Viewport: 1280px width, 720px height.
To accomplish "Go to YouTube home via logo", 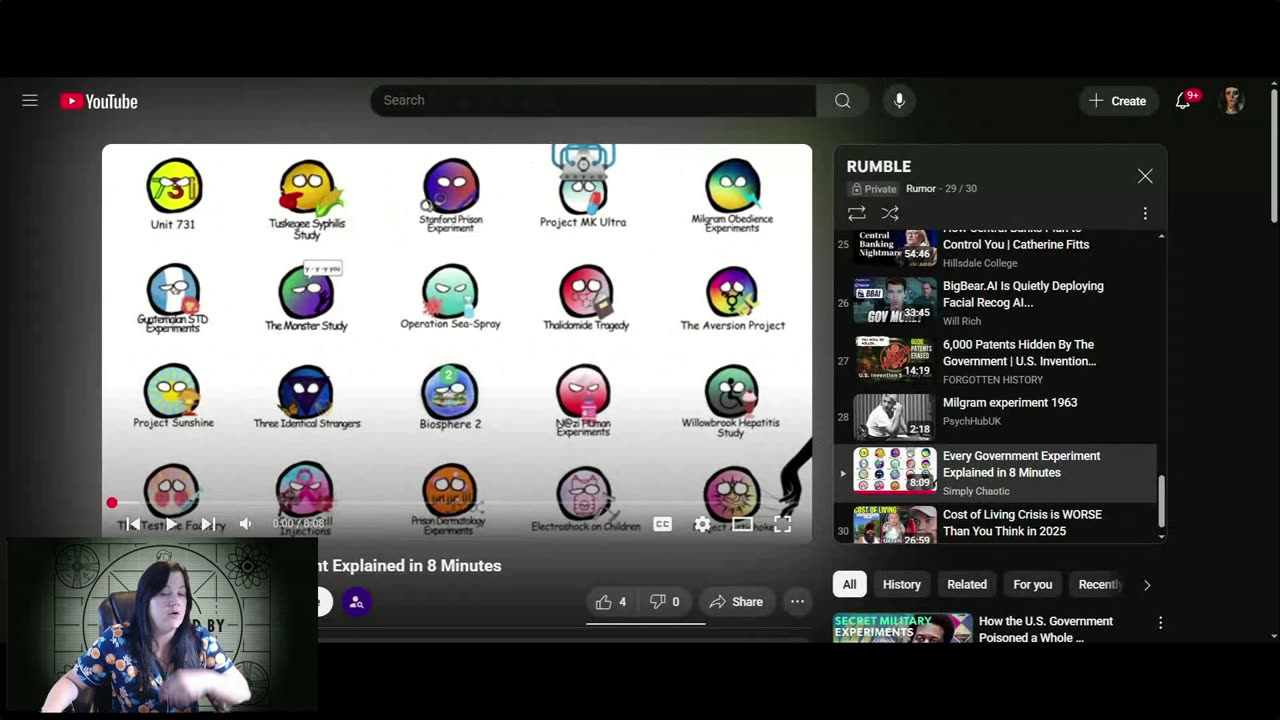I will click(98, 101).
